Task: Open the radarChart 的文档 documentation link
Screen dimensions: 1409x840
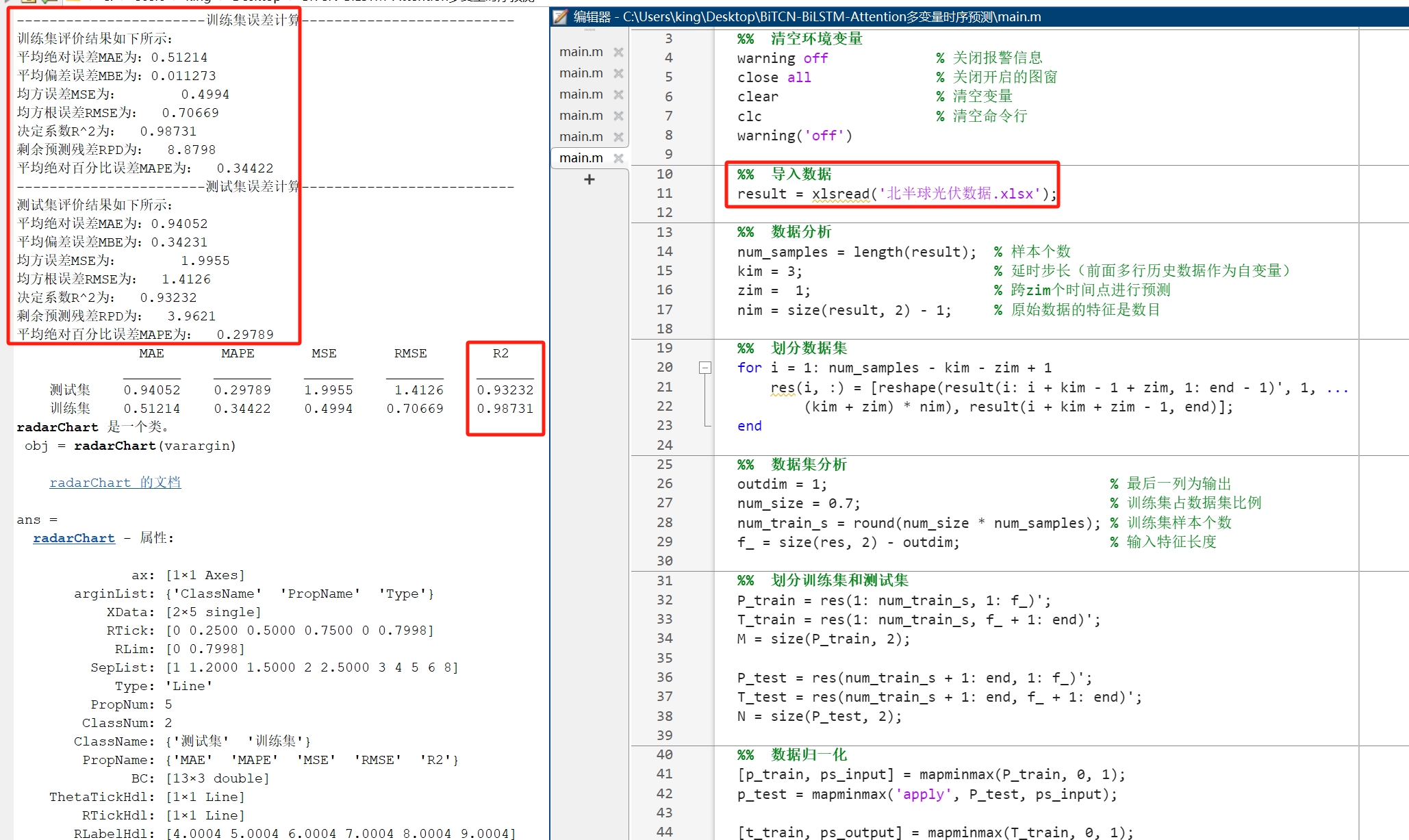Action: tap(115, 482)
